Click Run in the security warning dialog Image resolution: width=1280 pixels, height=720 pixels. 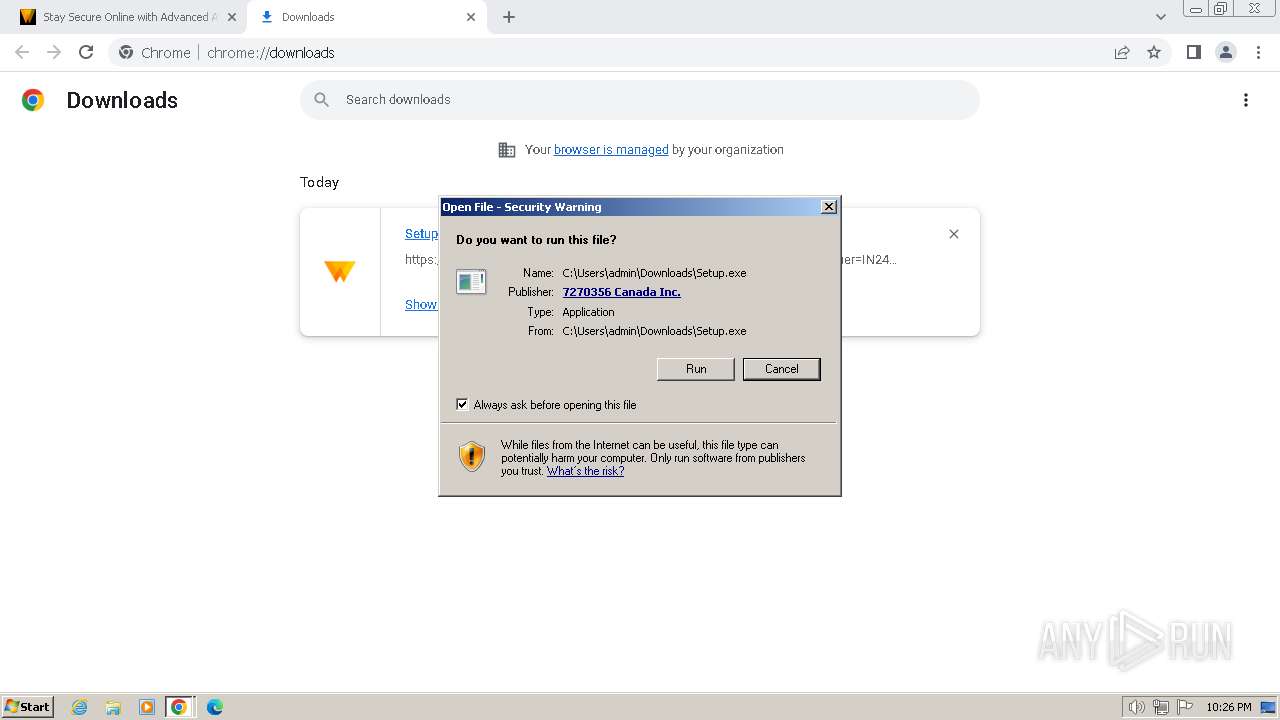point(696,369)
